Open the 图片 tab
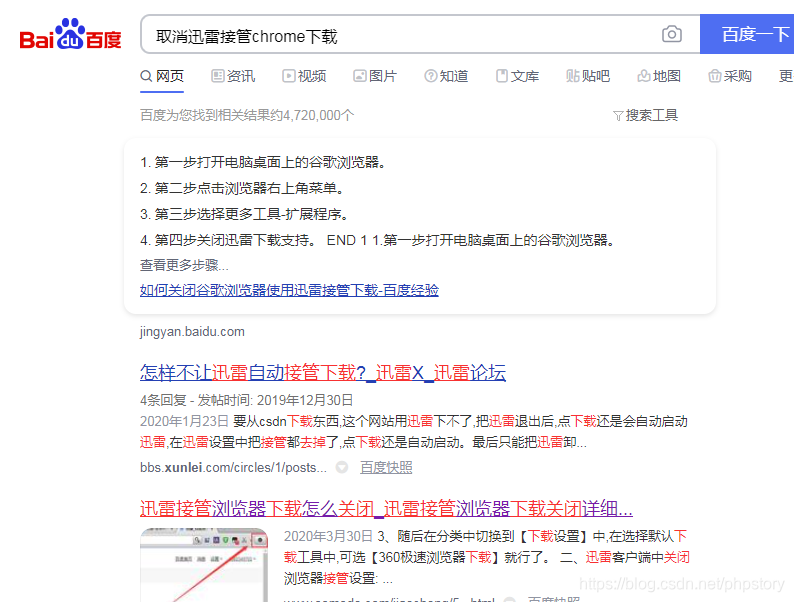 coord(375,76)
